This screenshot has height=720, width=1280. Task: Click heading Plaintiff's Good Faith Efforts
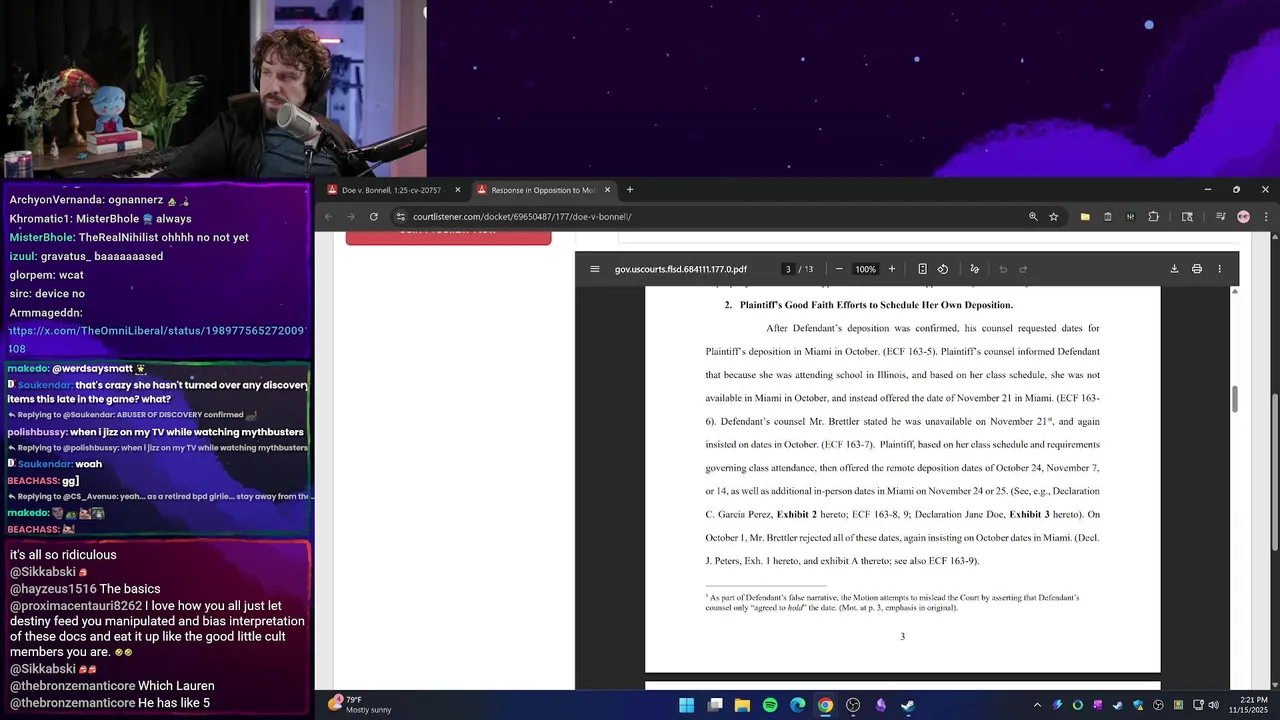point(876,305)
